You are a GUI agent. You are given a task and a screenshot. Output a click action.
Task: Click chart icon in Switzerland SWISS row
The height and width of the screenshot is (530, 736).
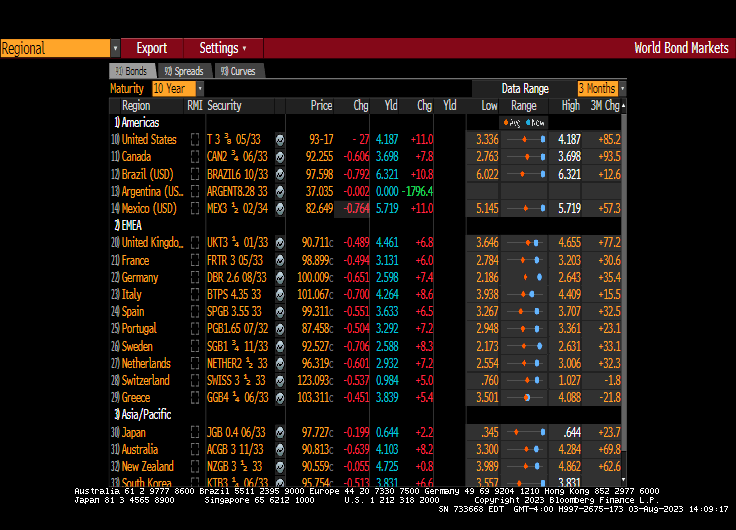(x=280, y=380)
